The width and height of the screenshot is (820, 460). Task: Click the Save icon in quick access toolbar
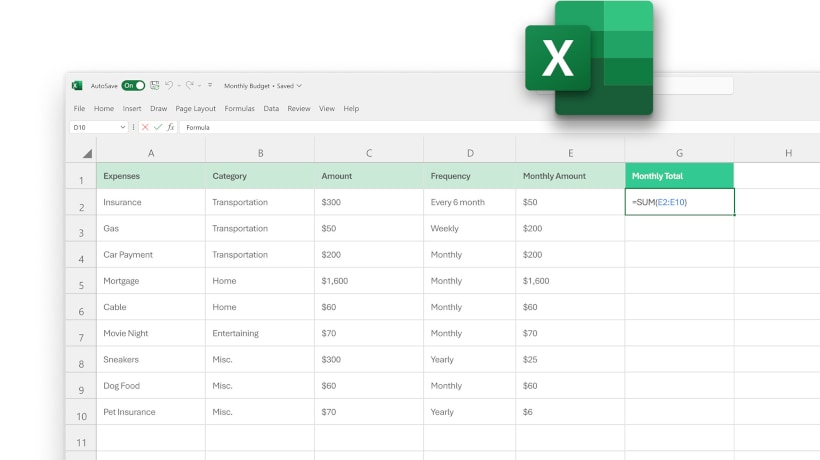(154, 85)
